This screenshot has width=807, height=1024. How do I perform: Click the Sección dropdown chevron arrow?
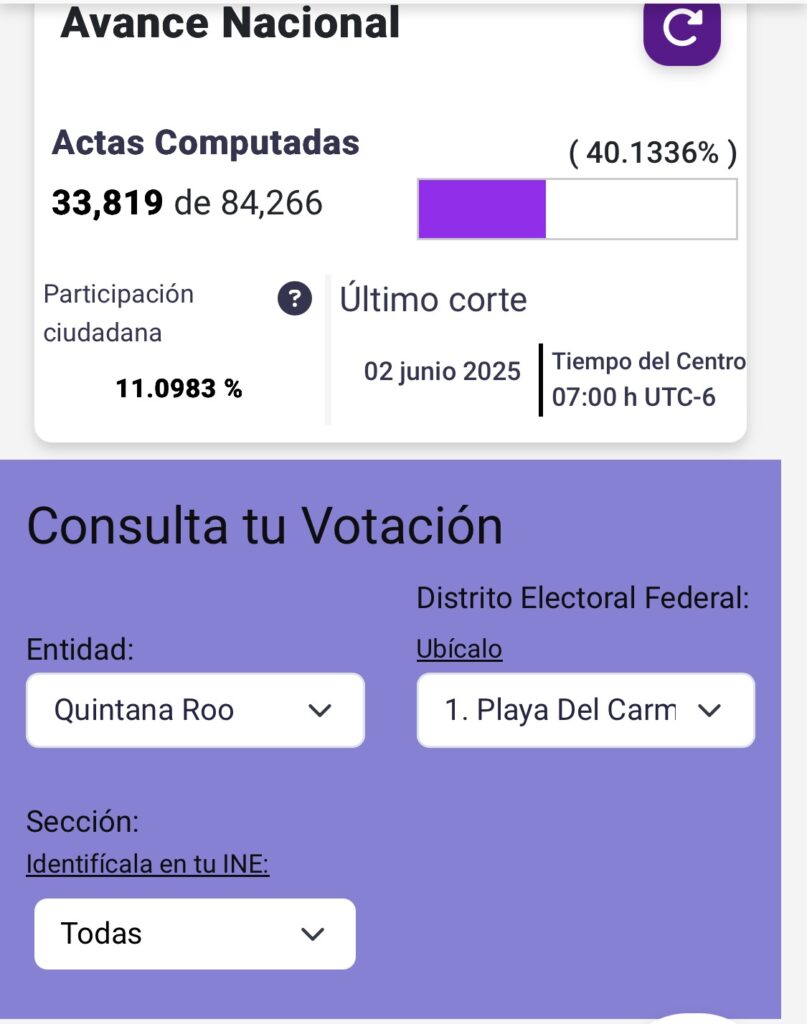point(313,934)
